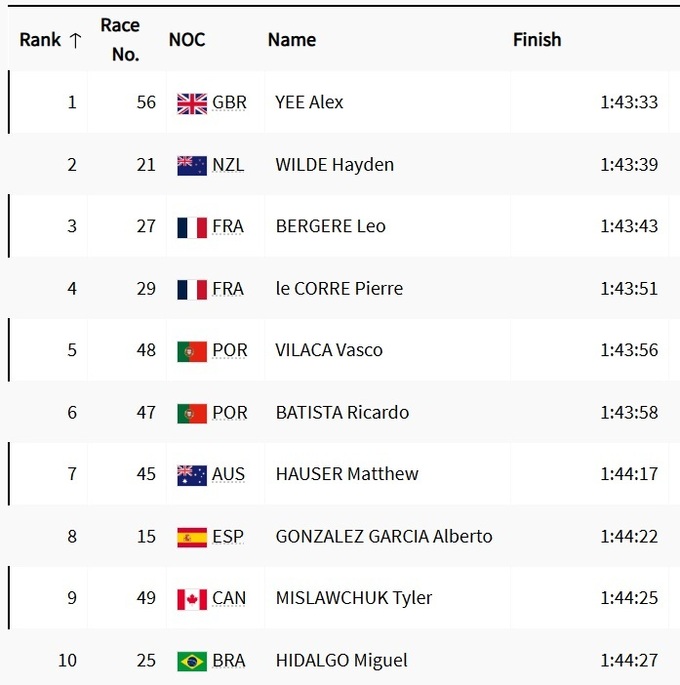This screenshot has width=680, height=685.
Task: Click the New Zealand flag icon
Action: (192, 165)
